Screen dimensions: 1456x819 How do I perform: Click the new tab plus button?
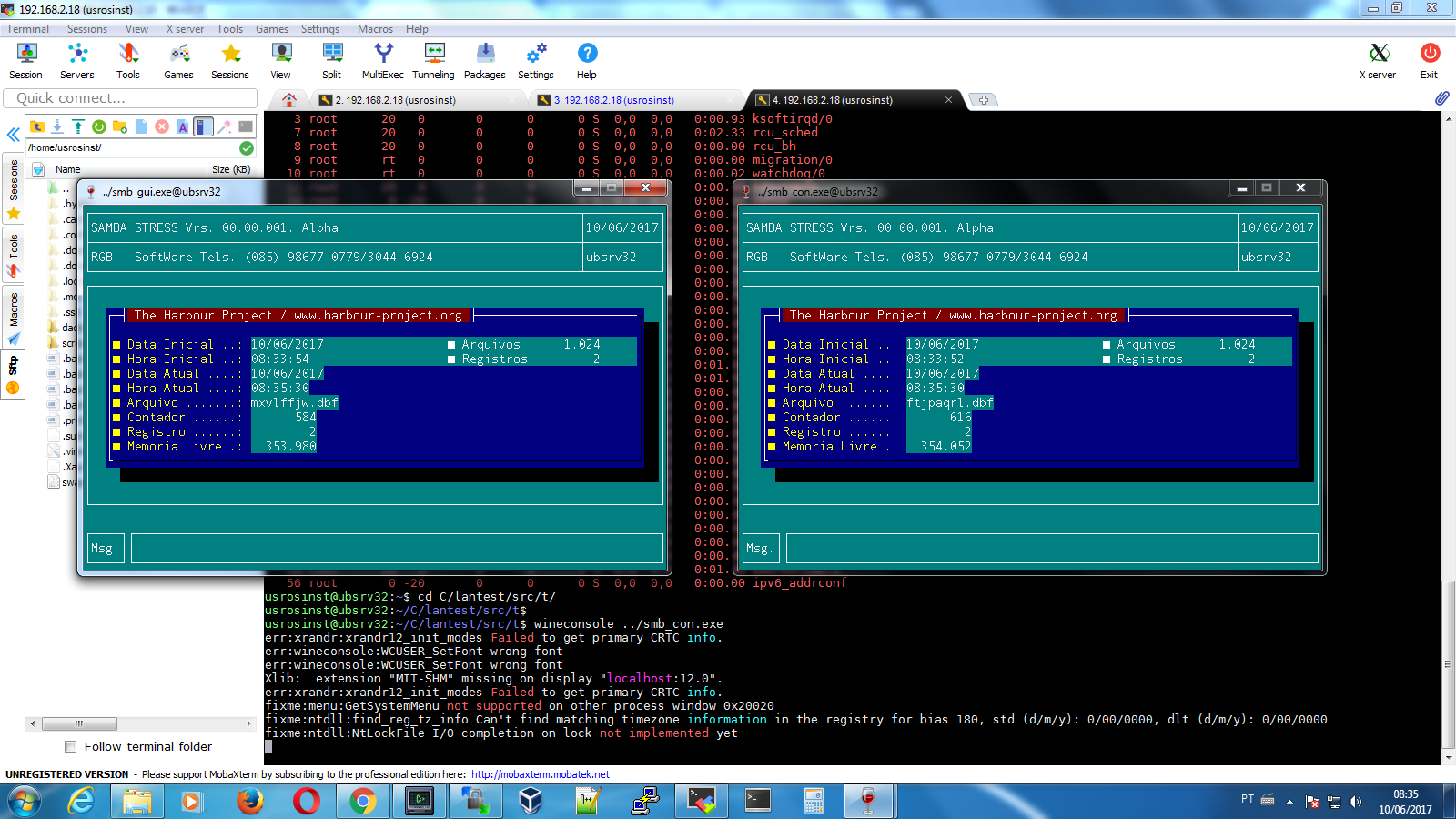983,100
